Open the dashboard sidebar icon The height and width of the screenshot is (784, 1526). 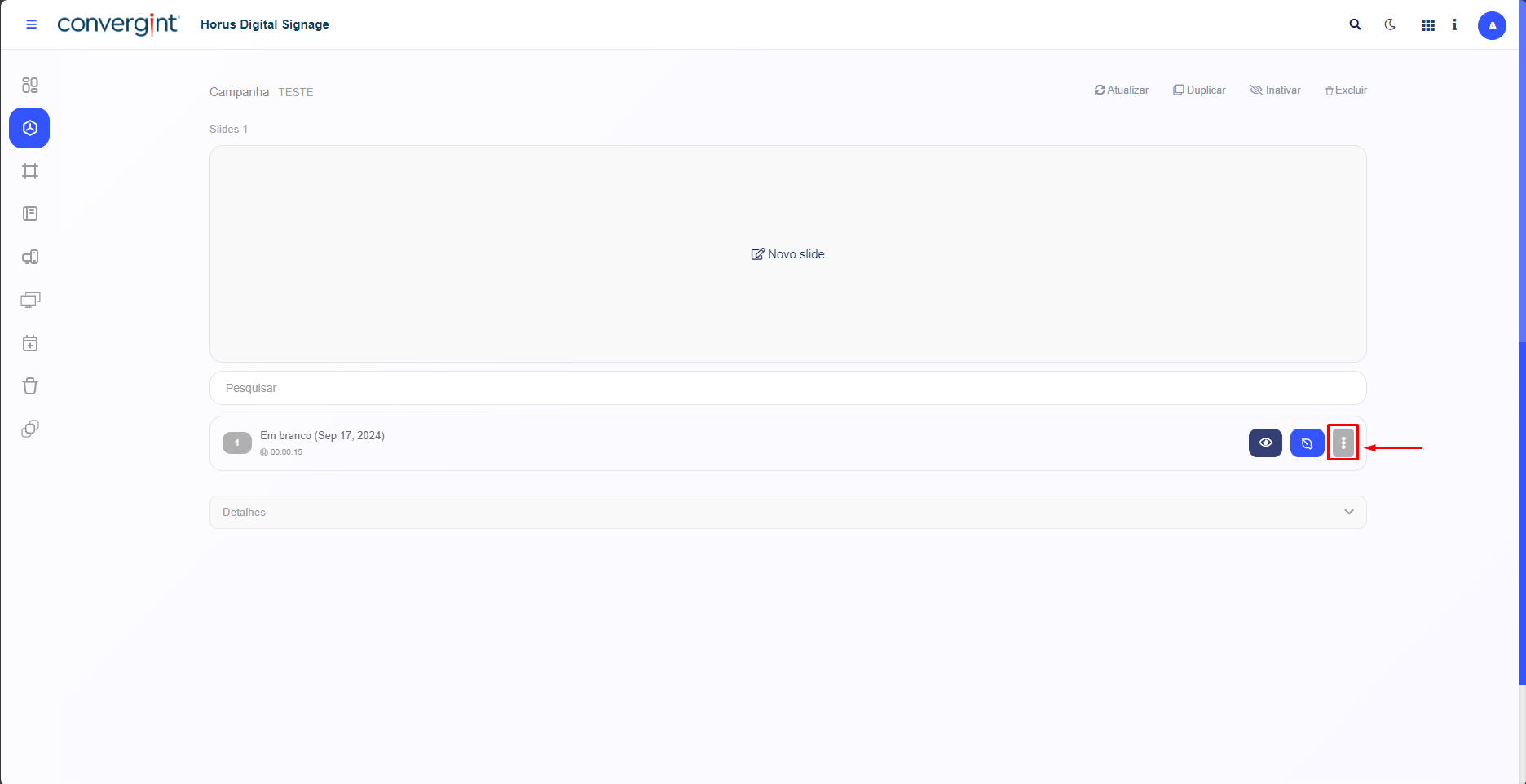[x=30, y=86]
